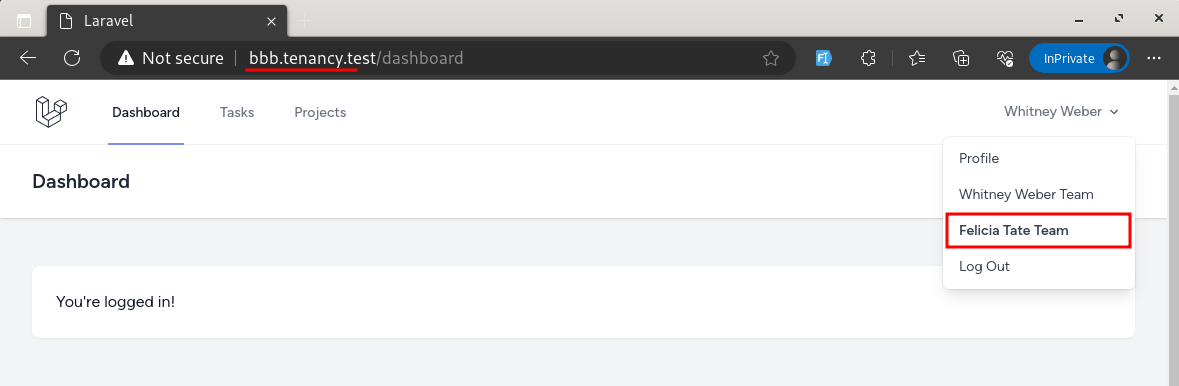
Task: Open the Favorites list icon
Action: coord(917,58)
